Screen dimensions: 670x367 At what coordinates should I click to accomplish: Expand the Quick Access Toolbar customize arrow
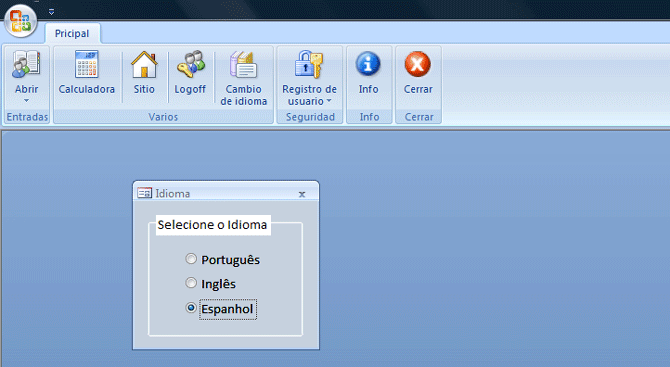51,12
